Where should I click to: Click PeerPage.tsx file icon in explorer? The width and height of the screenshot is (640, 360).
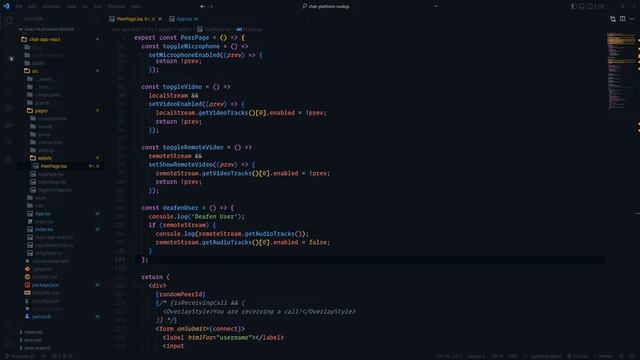36,167
